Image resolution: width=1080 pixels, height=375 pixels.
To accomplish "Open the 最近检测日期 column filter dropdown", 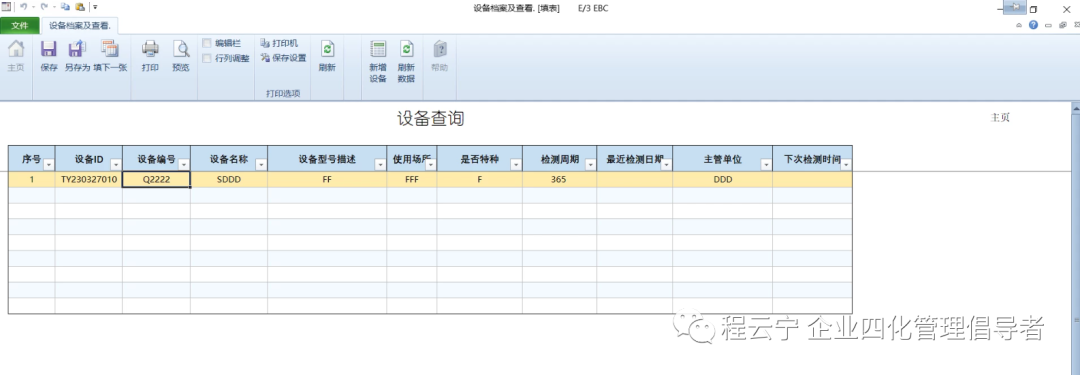I will (666, 165).
